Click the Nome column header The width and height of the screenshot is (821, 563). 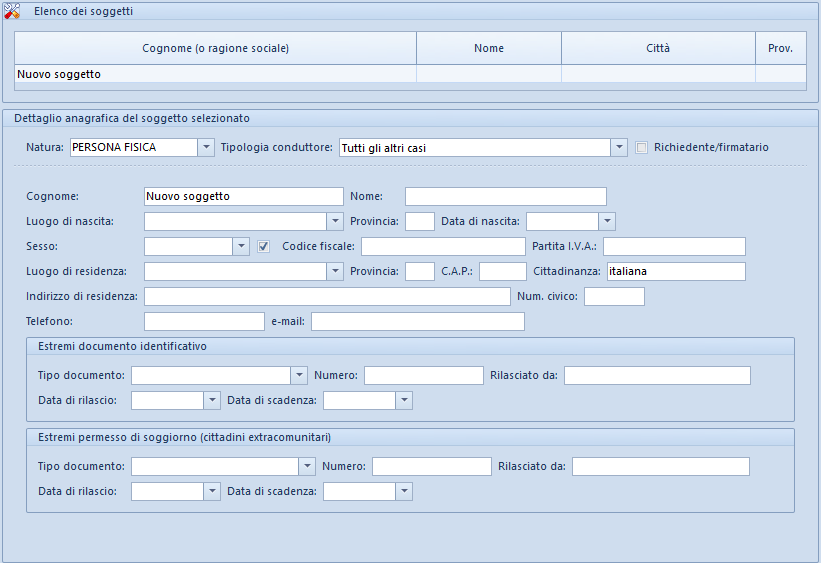489,48
